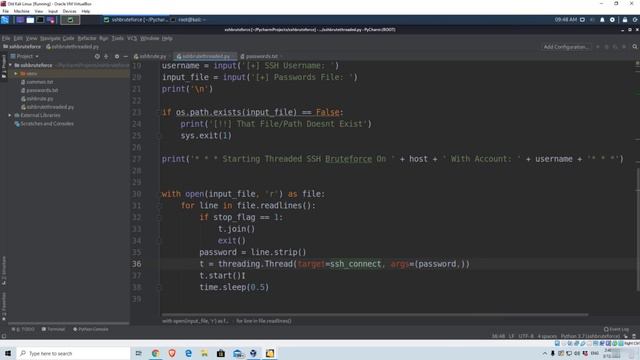Open the PyCharm Edit menu
Image resolution: width=640 pixels, height=360 pixels.
click(18, 38)
